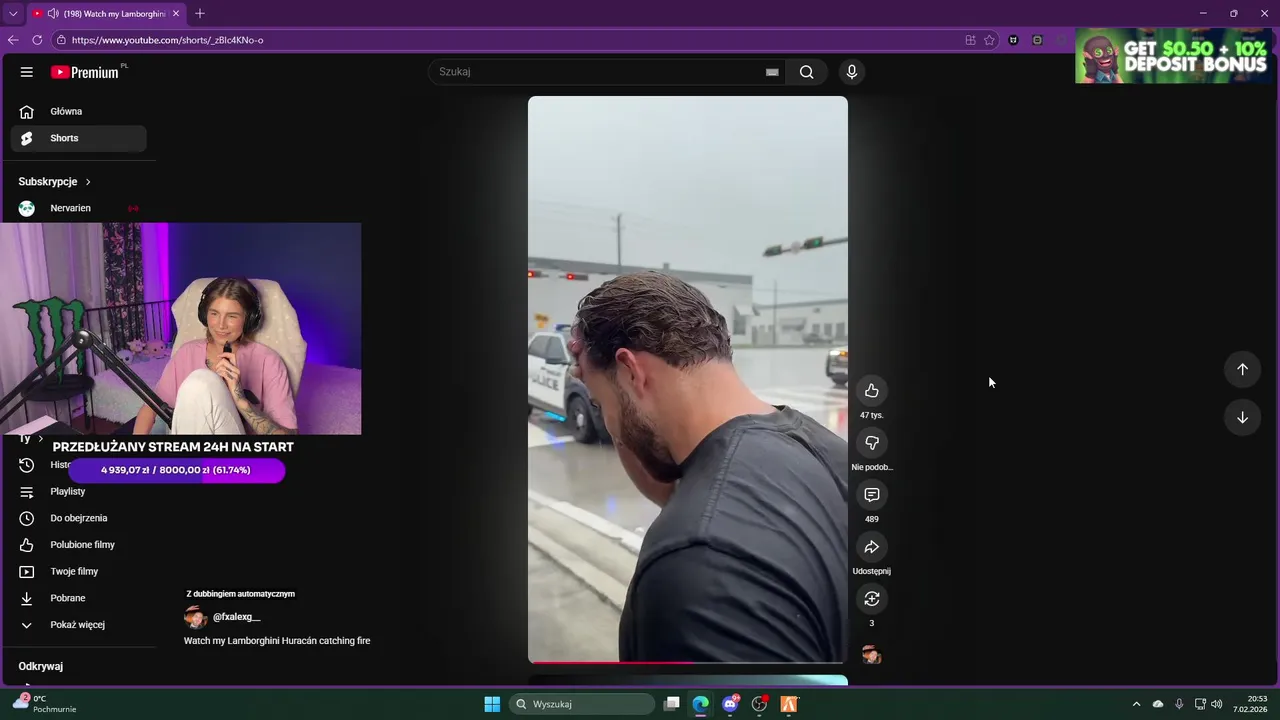Open Do obejrzenia watch later list
The height and width of the screenshot is (720, 1280).
(78, 518)
